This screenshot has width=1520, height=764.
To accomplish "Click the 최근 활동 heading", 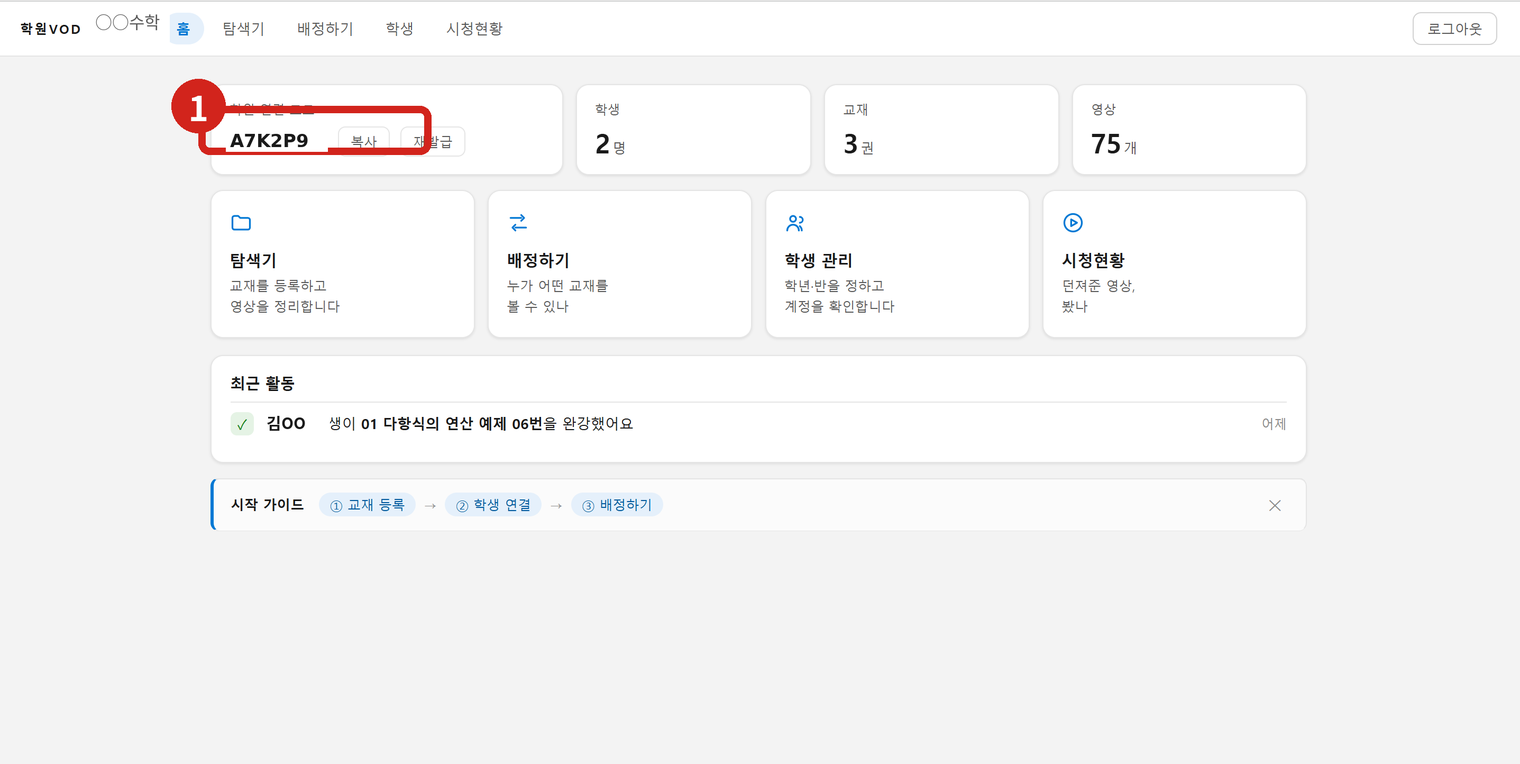I will 263,384.
